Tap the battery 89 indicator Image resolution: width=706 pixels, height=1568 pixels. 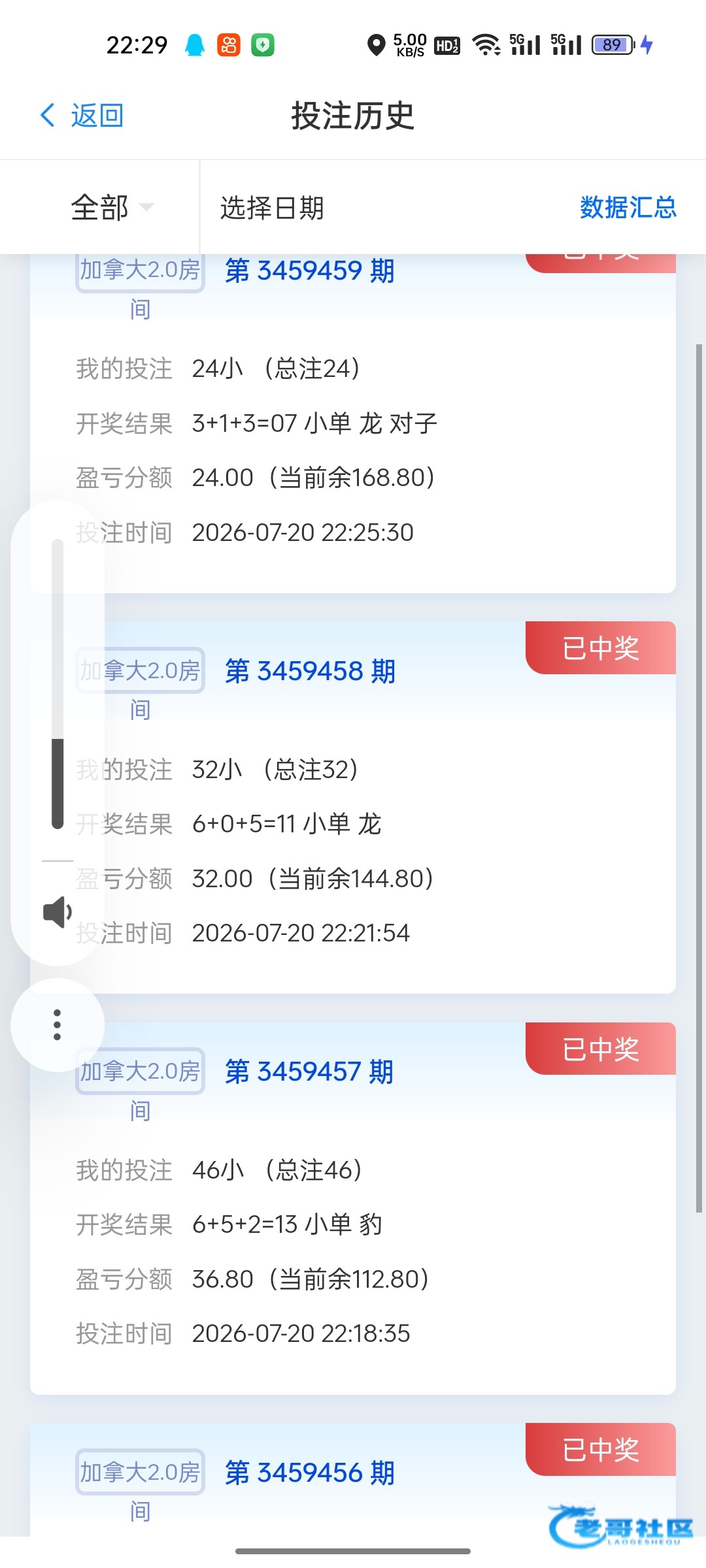[613, 45]
